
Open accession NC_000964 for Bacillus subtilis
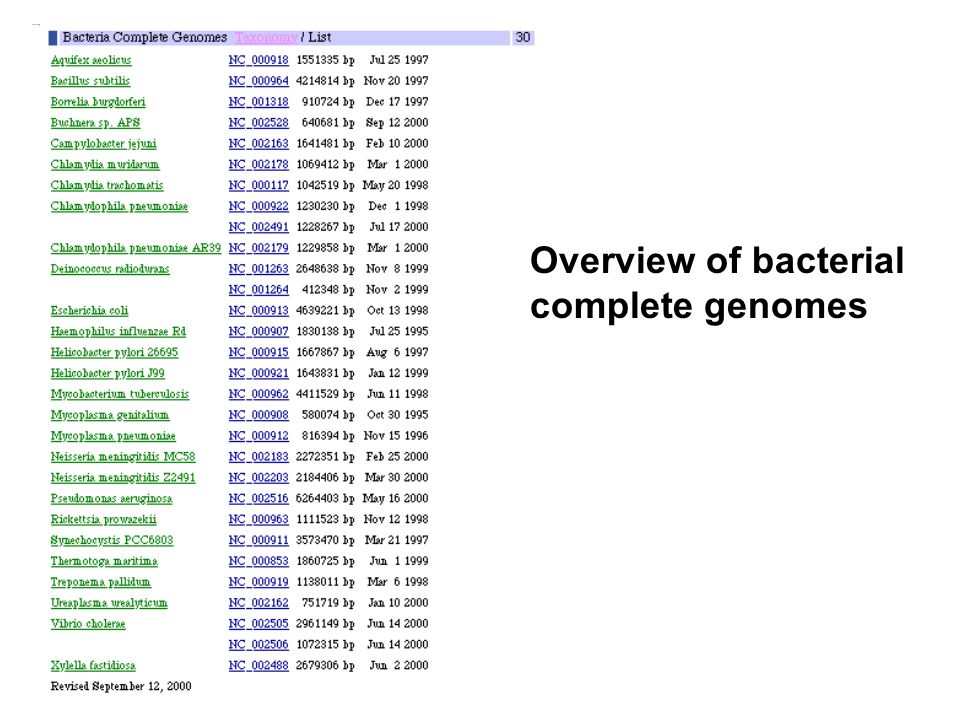[x=258, y=81]
